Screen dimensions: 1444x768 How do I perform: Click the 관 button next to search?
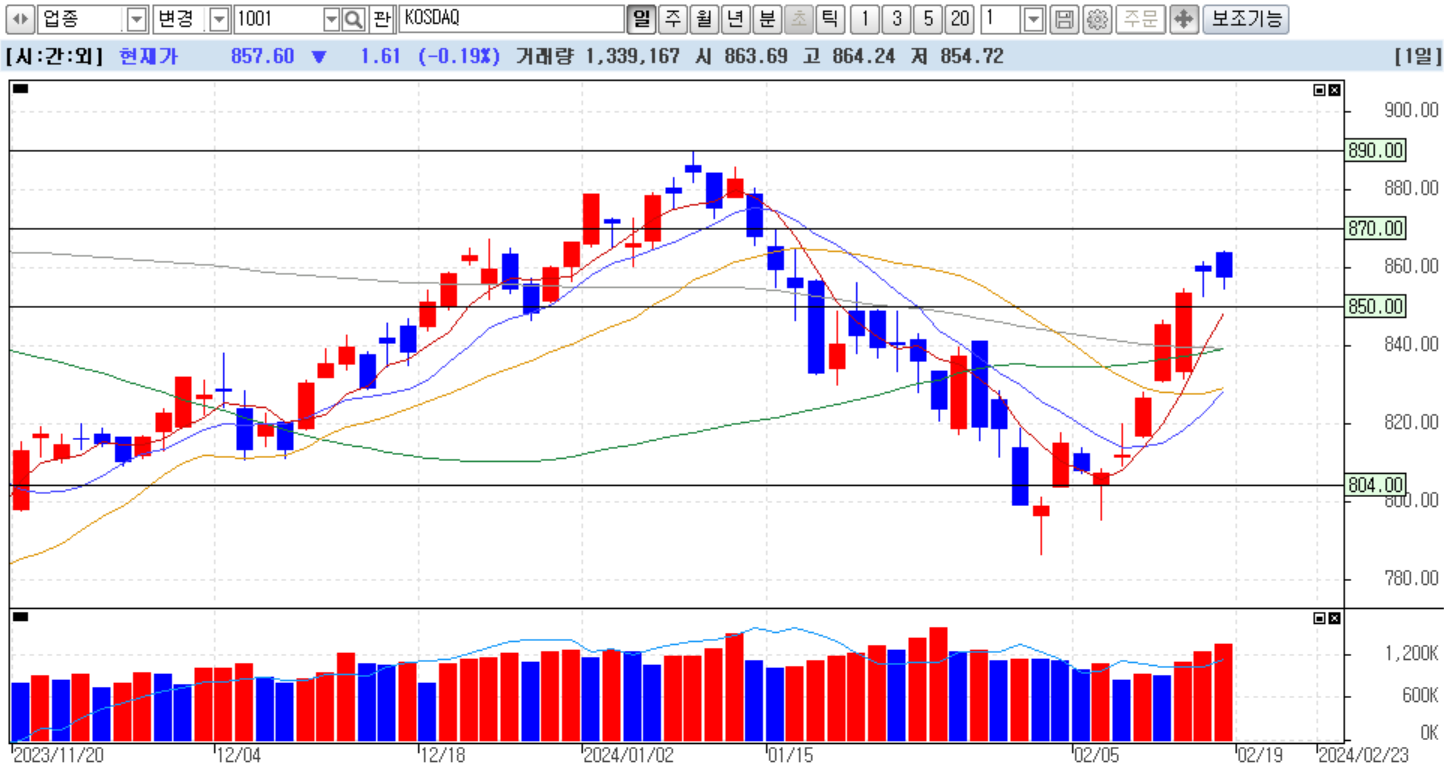tap(382, 19)
